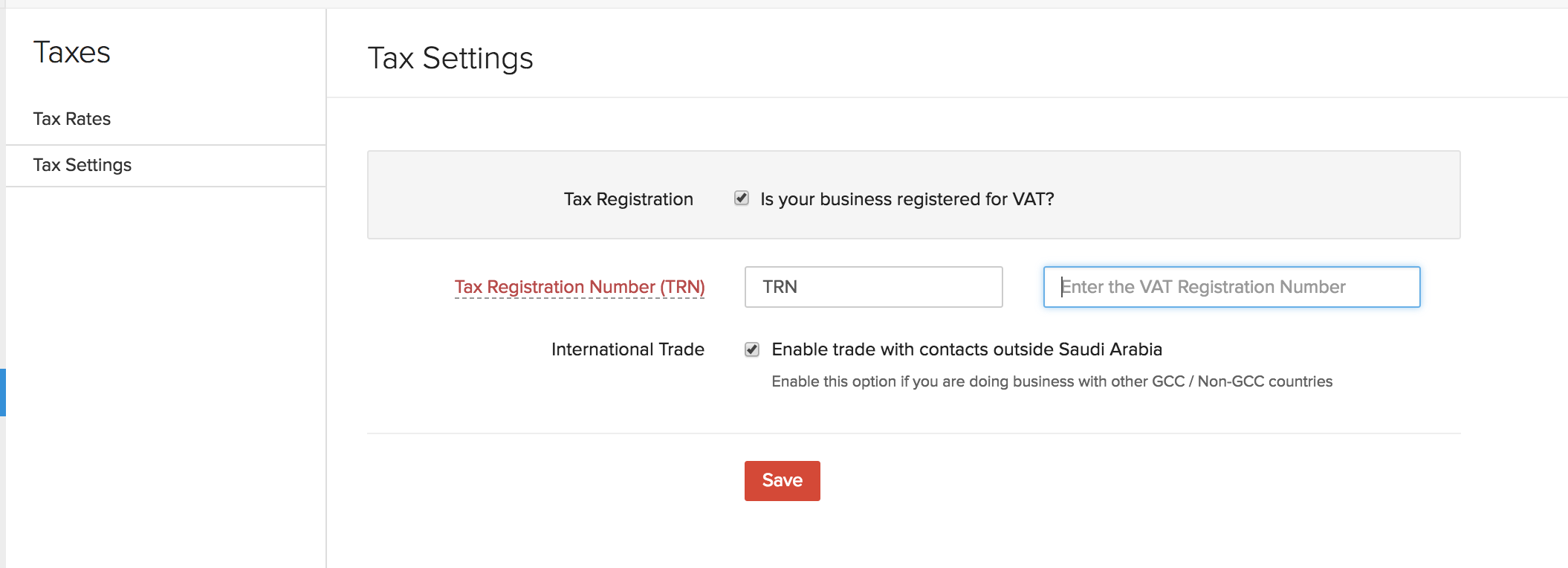Viewport: 1568px width, 568px height.
Task: Focus the Enter the VAT Registration Number field
Action: coord(1231,286)
